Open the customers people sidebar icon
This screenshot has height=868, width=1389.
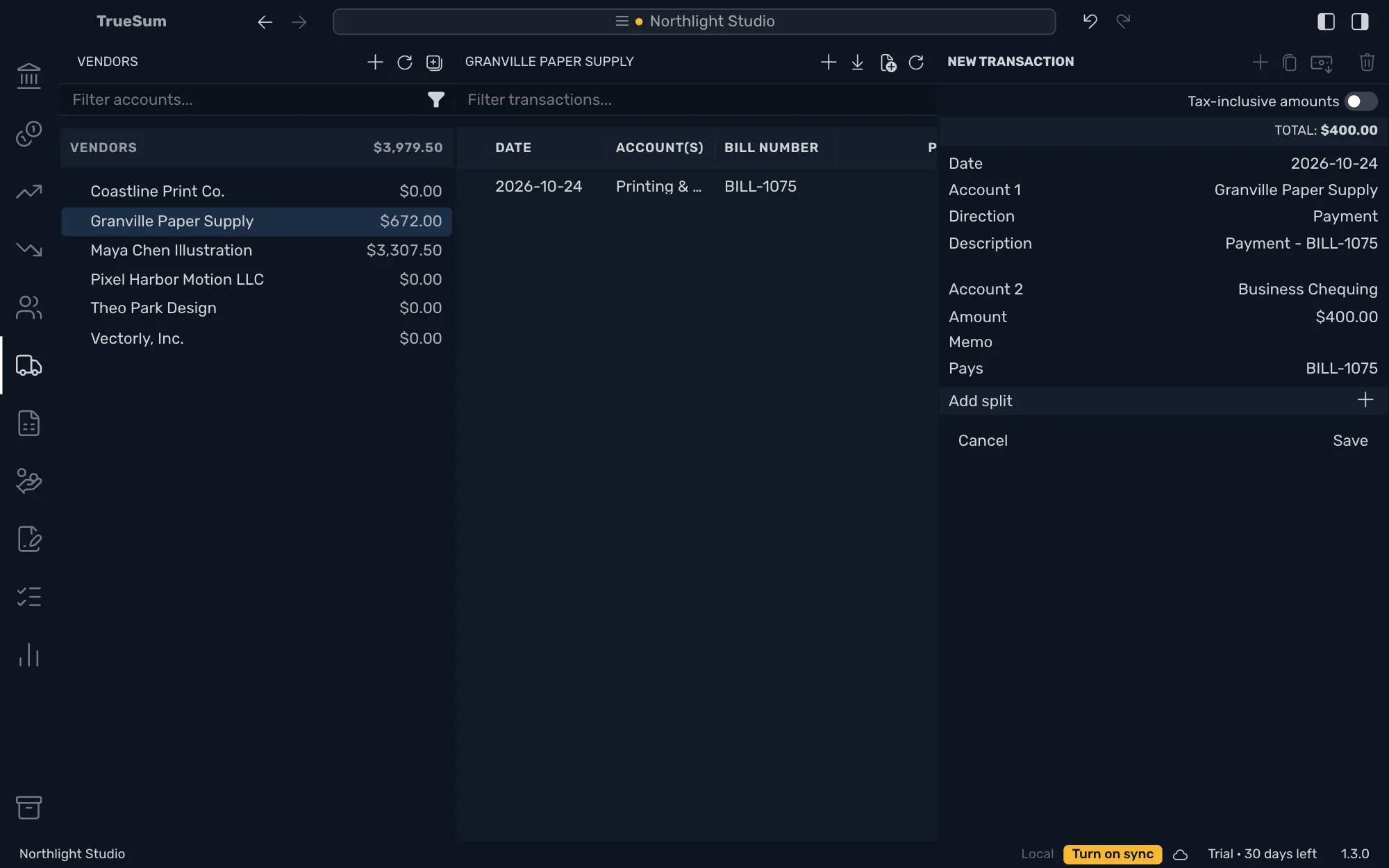click(x=28, y=308)
